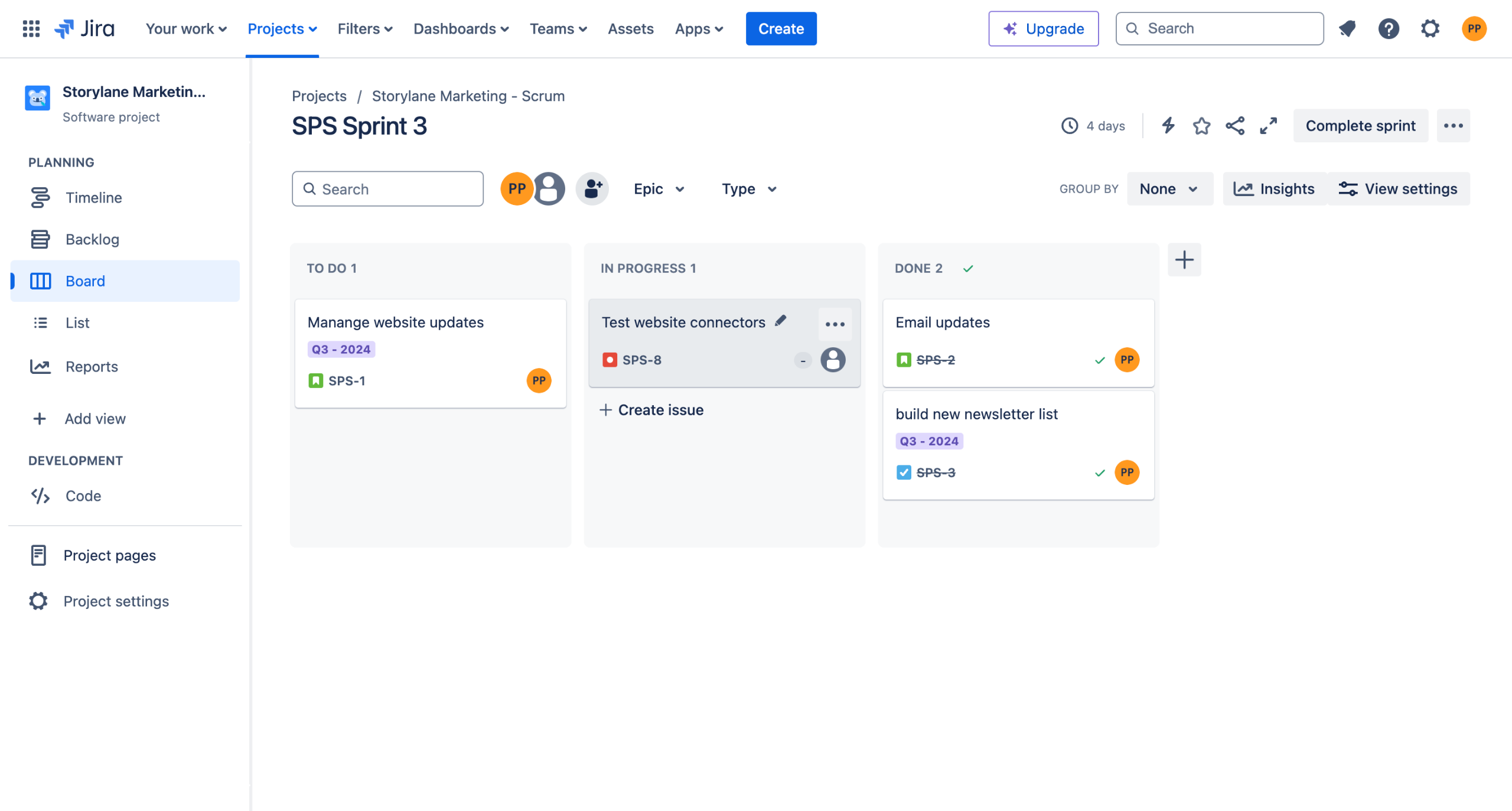Click the SPS-3 task checkbox icon

(904, 473)
